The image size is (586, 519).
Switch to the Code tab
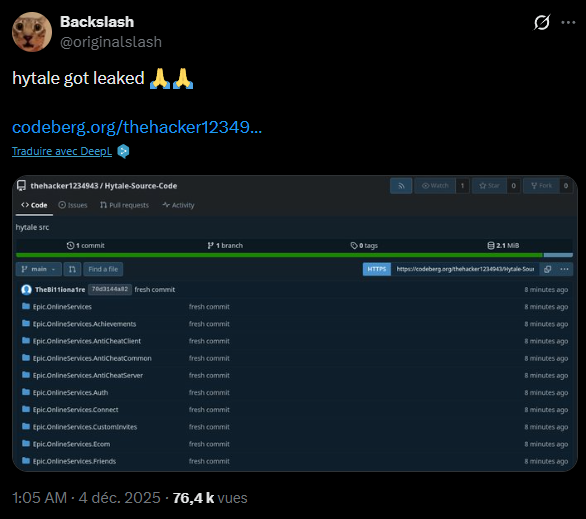click(x=34, y=205)
